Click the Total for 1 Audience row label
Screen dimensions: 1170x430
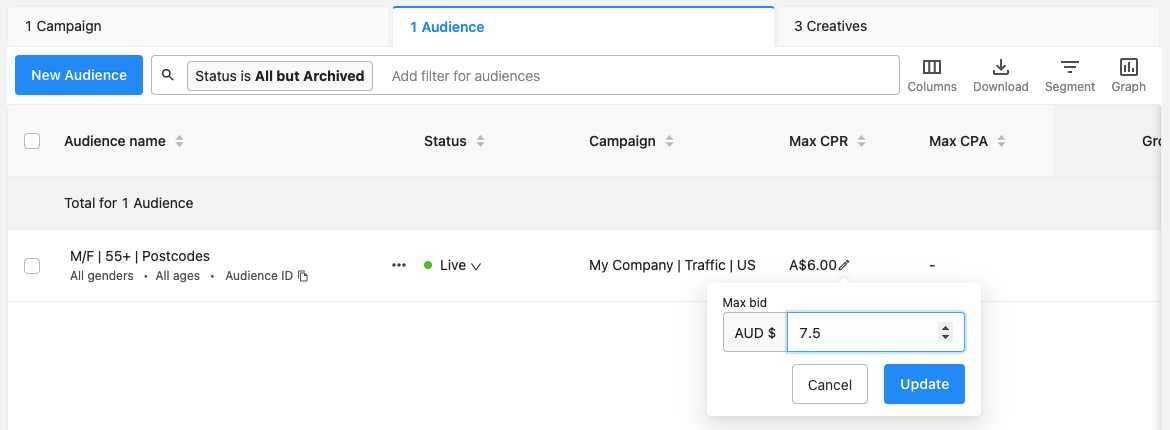(128, 203)
